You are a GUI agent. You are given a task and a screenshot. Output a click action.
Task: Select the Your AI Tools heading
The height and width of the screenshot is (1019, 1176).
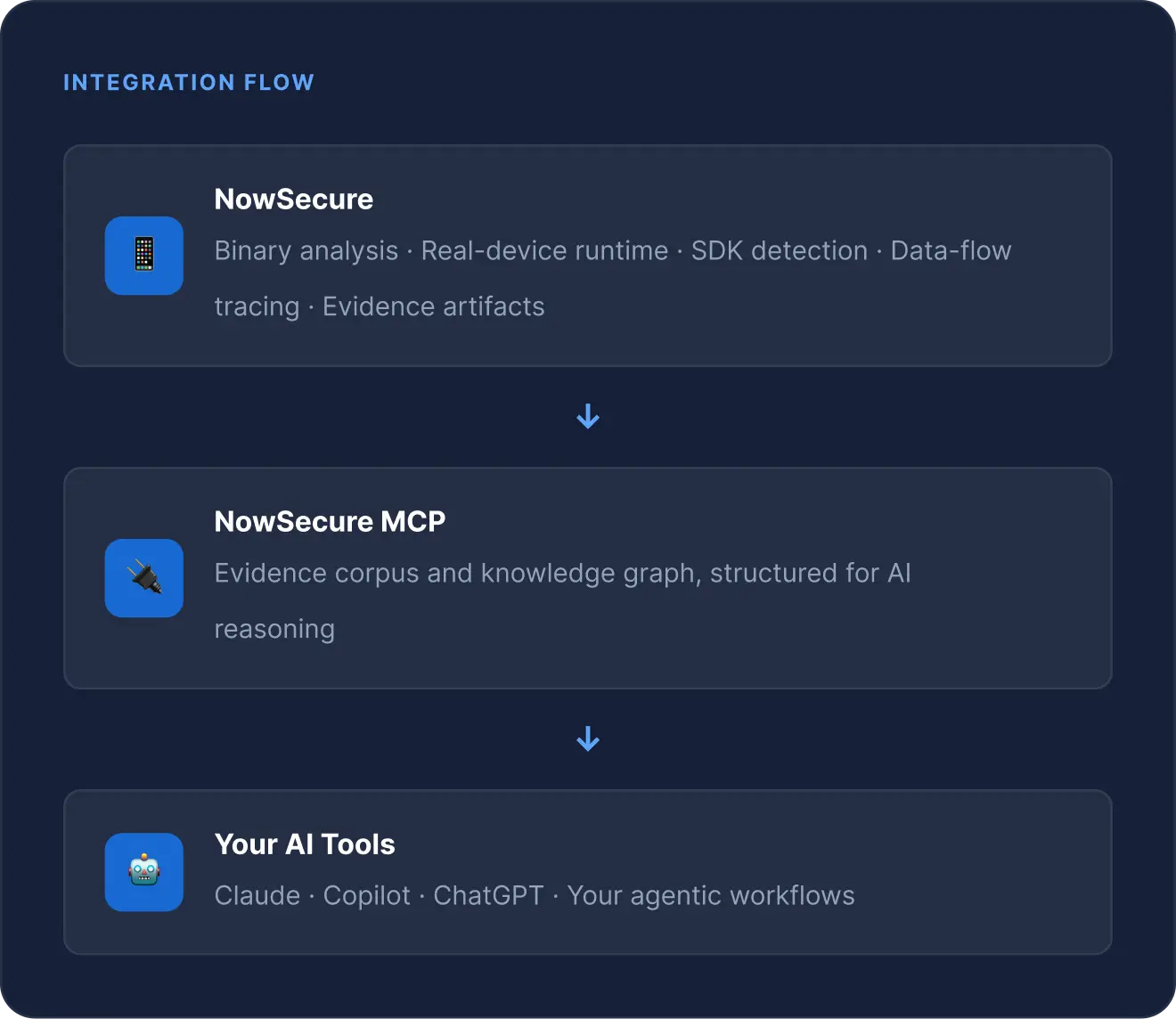point(305,844)
